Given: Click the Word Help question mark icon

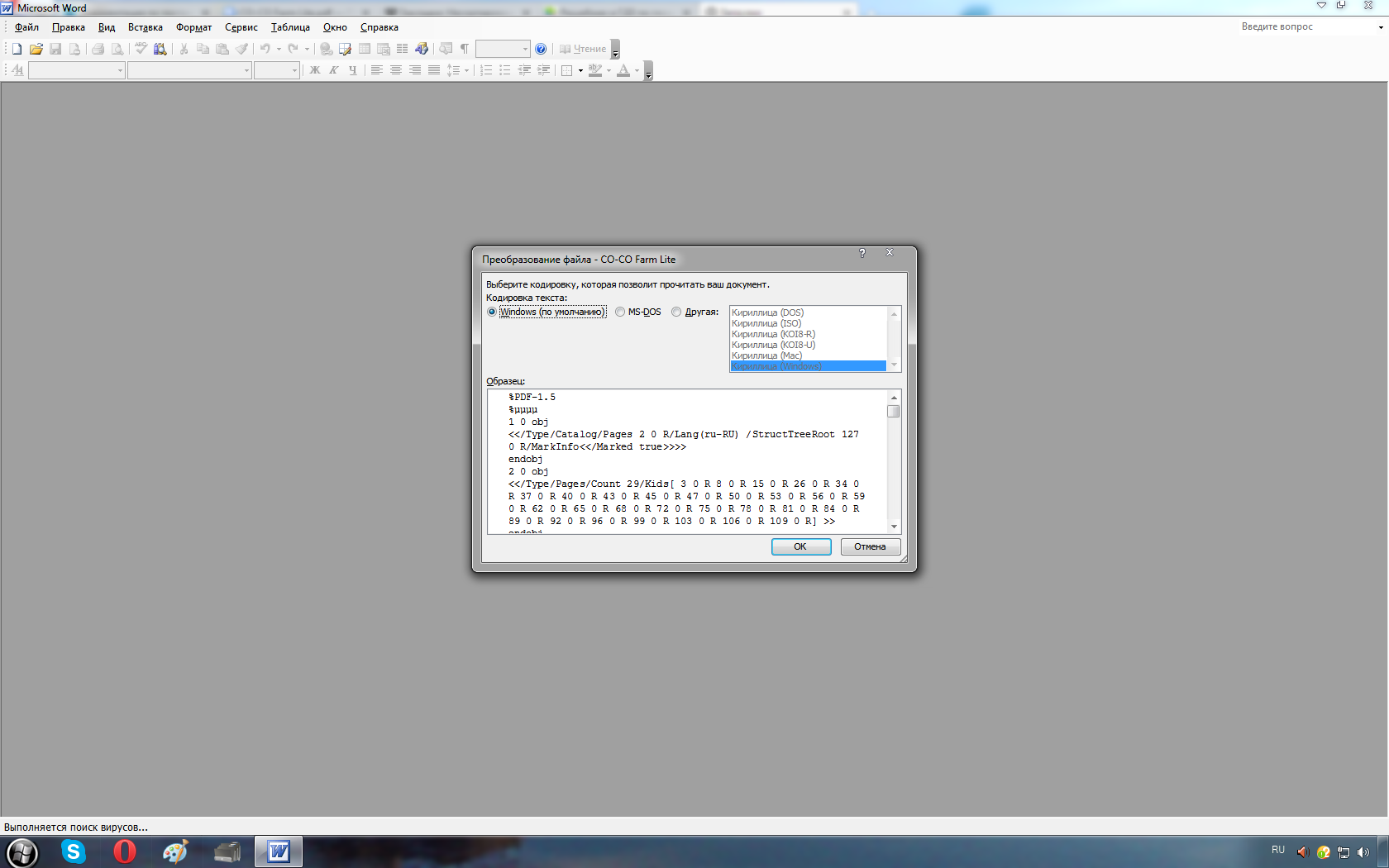Looking at the screenshot, I should click(541, 49).
